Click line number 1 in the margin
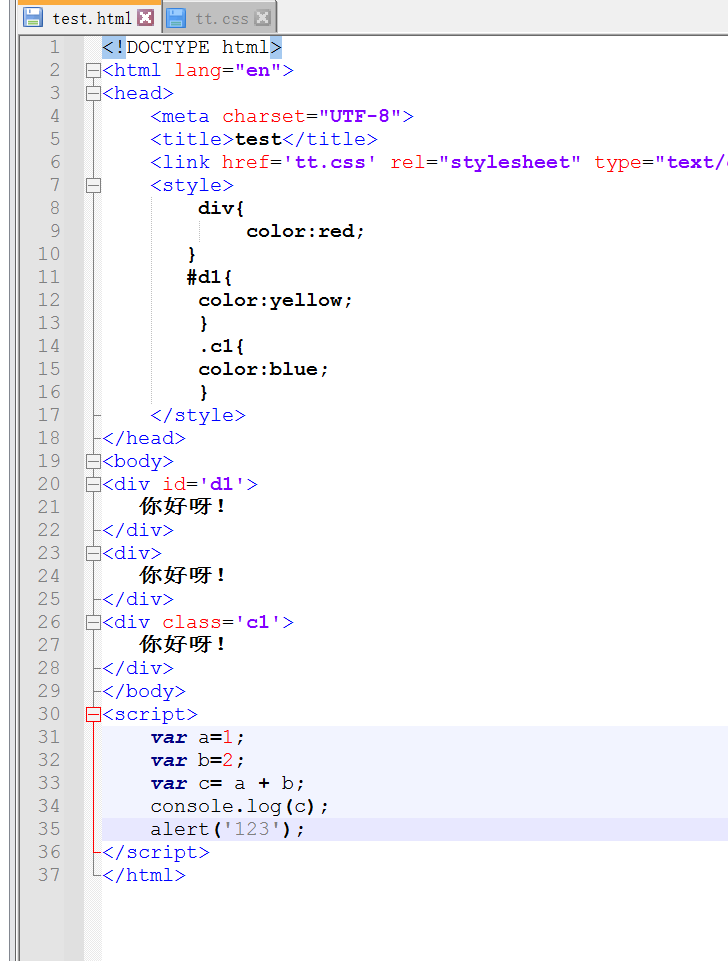This screenshot has height=961, width=728. (x=55, y=47)
